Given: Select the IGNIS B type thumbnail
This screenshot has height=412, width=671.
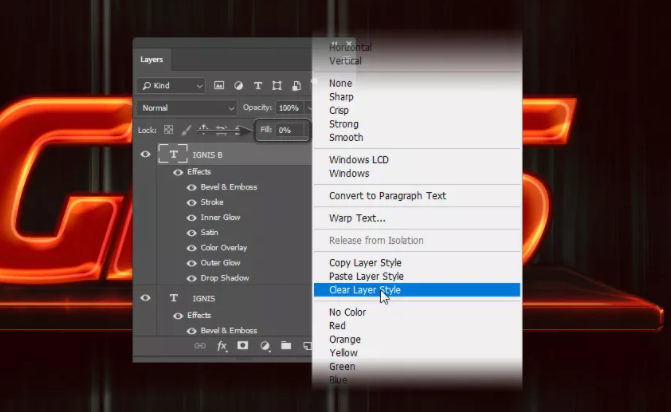Looking at the screenshot, I should tap(173, 154).
